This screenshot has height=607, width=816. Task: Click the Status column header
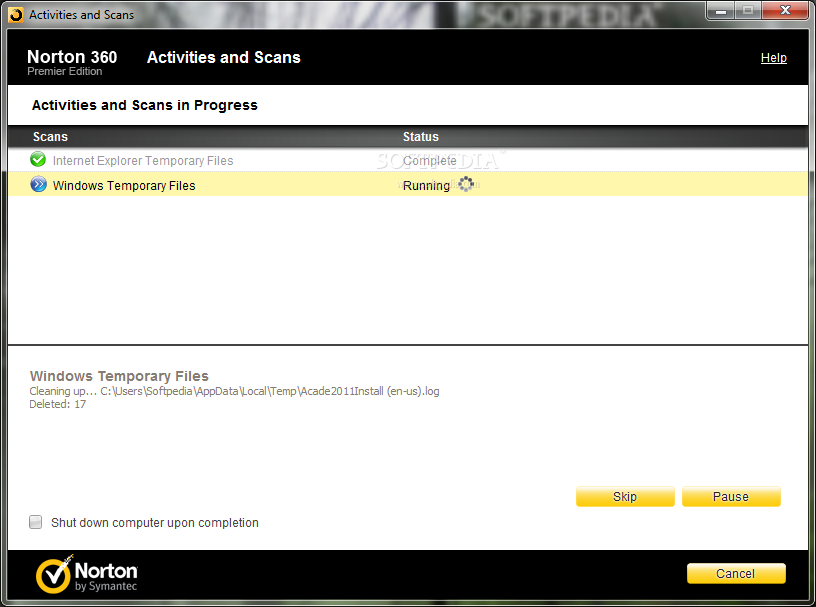coord(420,137)
